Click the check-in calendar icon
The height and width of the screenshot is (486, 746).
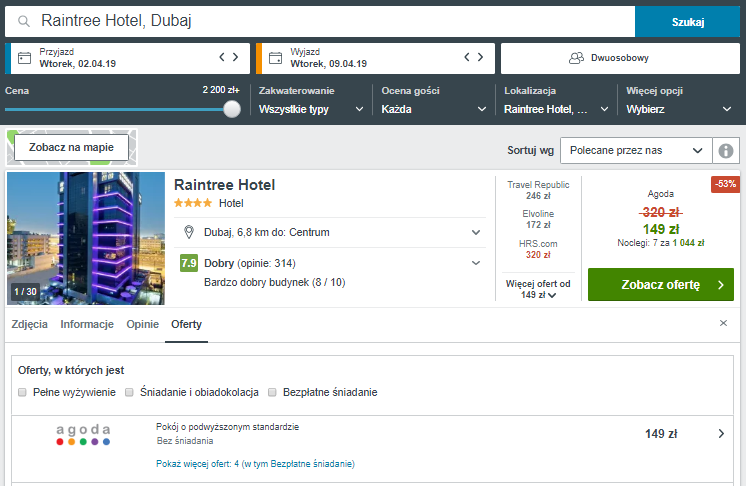(24, 58)
